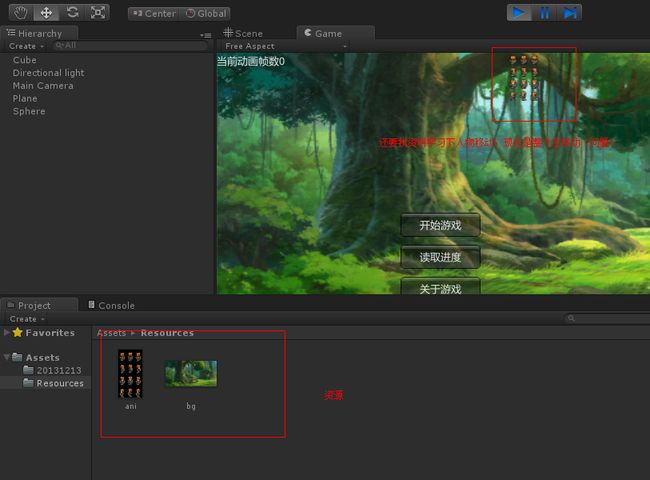
Task: Toggle the Global handle rotation button
Action: [x=206, y=14]
